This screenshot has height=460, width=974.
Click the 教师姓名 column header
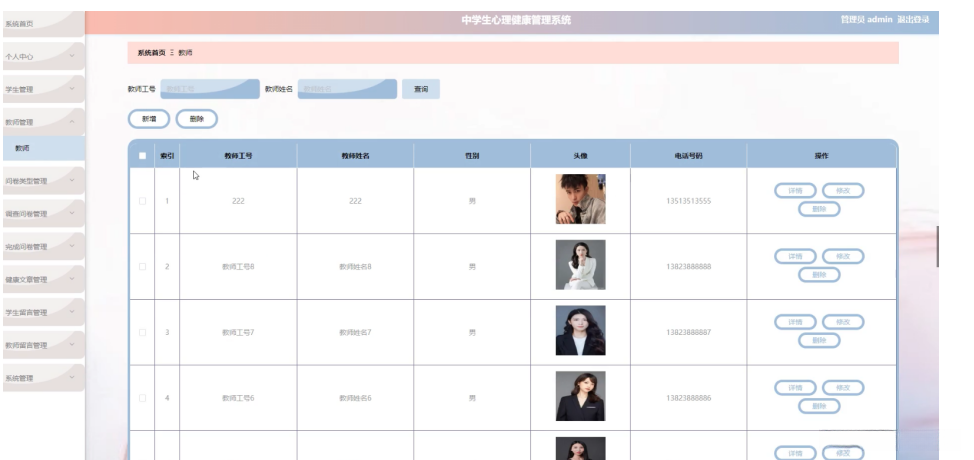(x=355, y=156)
